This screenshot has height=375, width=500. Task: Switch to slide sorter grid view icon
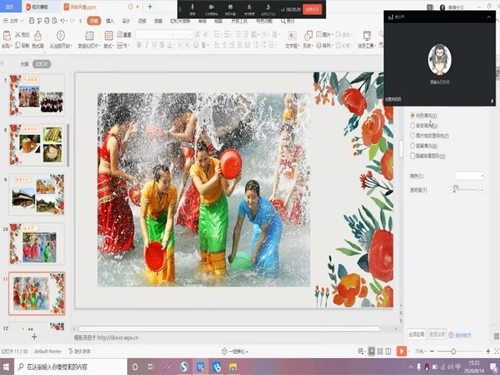(380, 351)
